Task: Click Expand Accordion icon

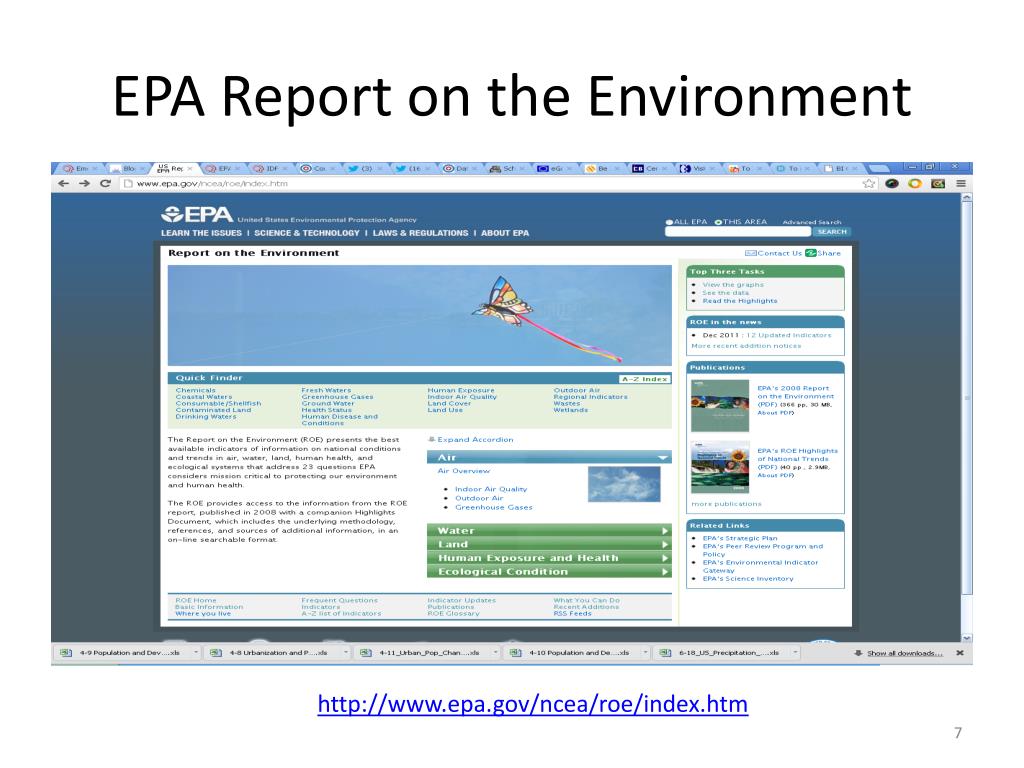Action: [431, 440]
